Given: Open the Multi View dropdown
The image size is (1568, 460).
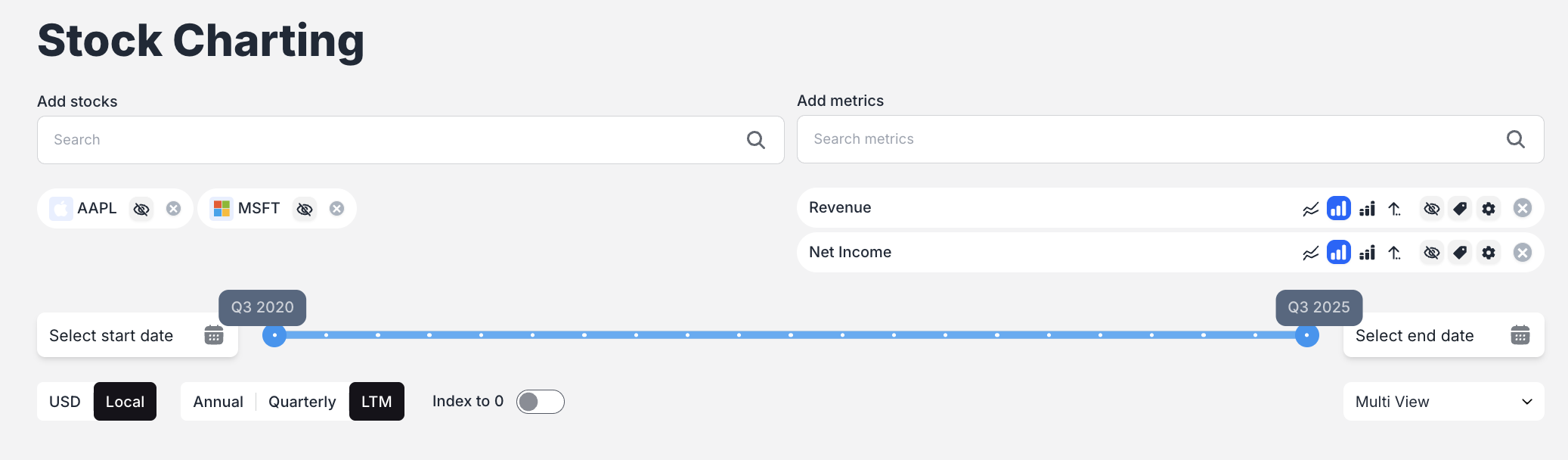Looking at the screenshot, I should [x=1443, y=402].
